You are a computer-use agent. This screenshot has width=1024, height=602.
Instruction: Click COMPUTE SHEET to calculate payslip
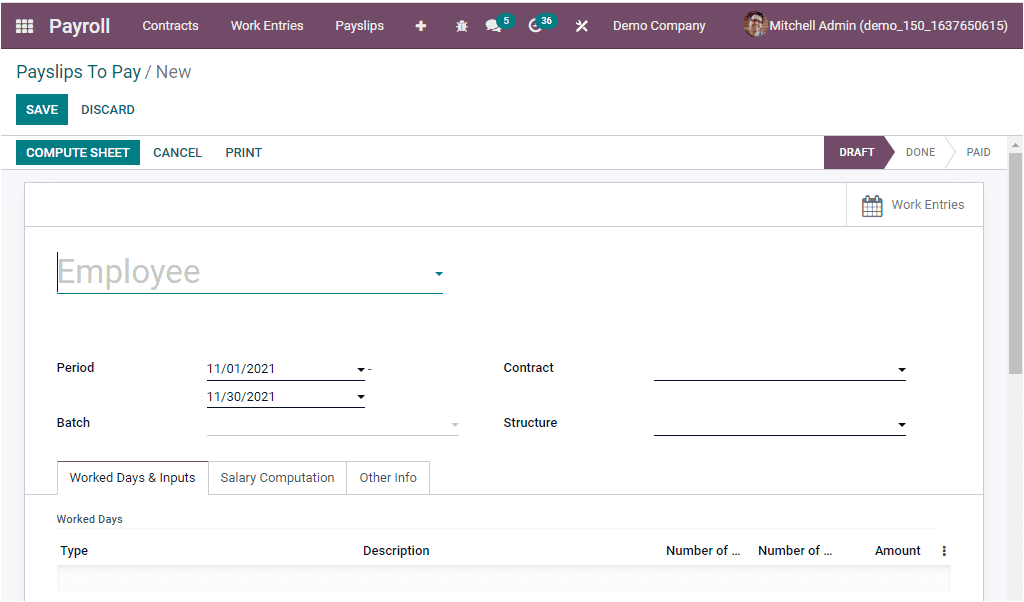tap(77, 152)
